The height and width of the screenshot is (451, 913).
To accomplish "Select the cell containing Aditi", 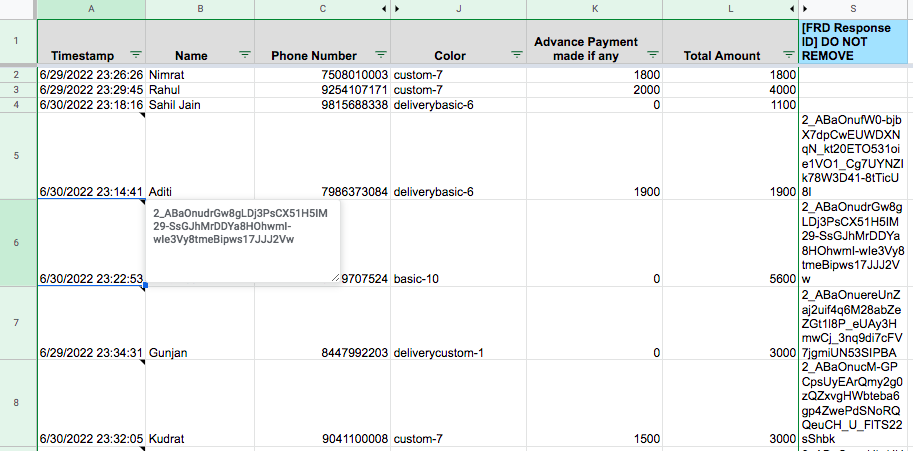I will click(x=200, y=155).
